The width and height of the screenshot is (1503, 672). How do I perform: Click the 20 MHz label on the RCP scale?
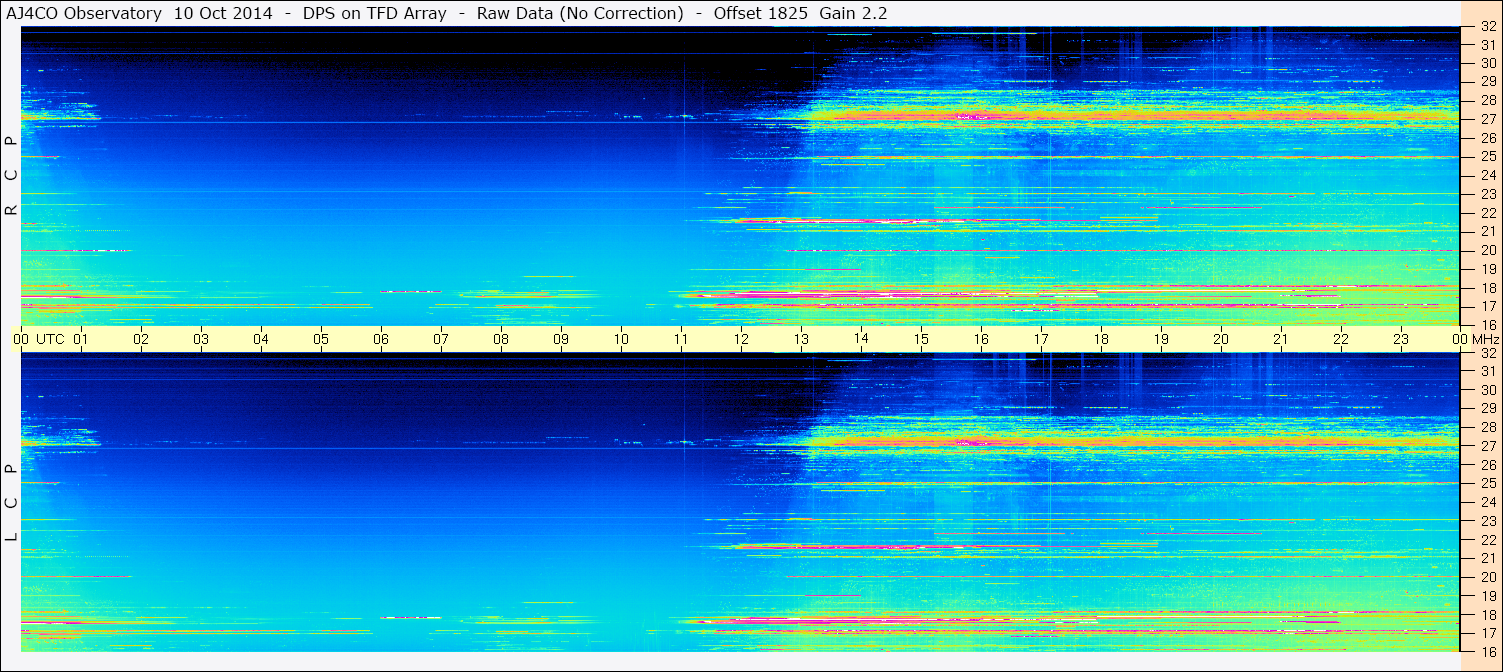[1487, 250]
